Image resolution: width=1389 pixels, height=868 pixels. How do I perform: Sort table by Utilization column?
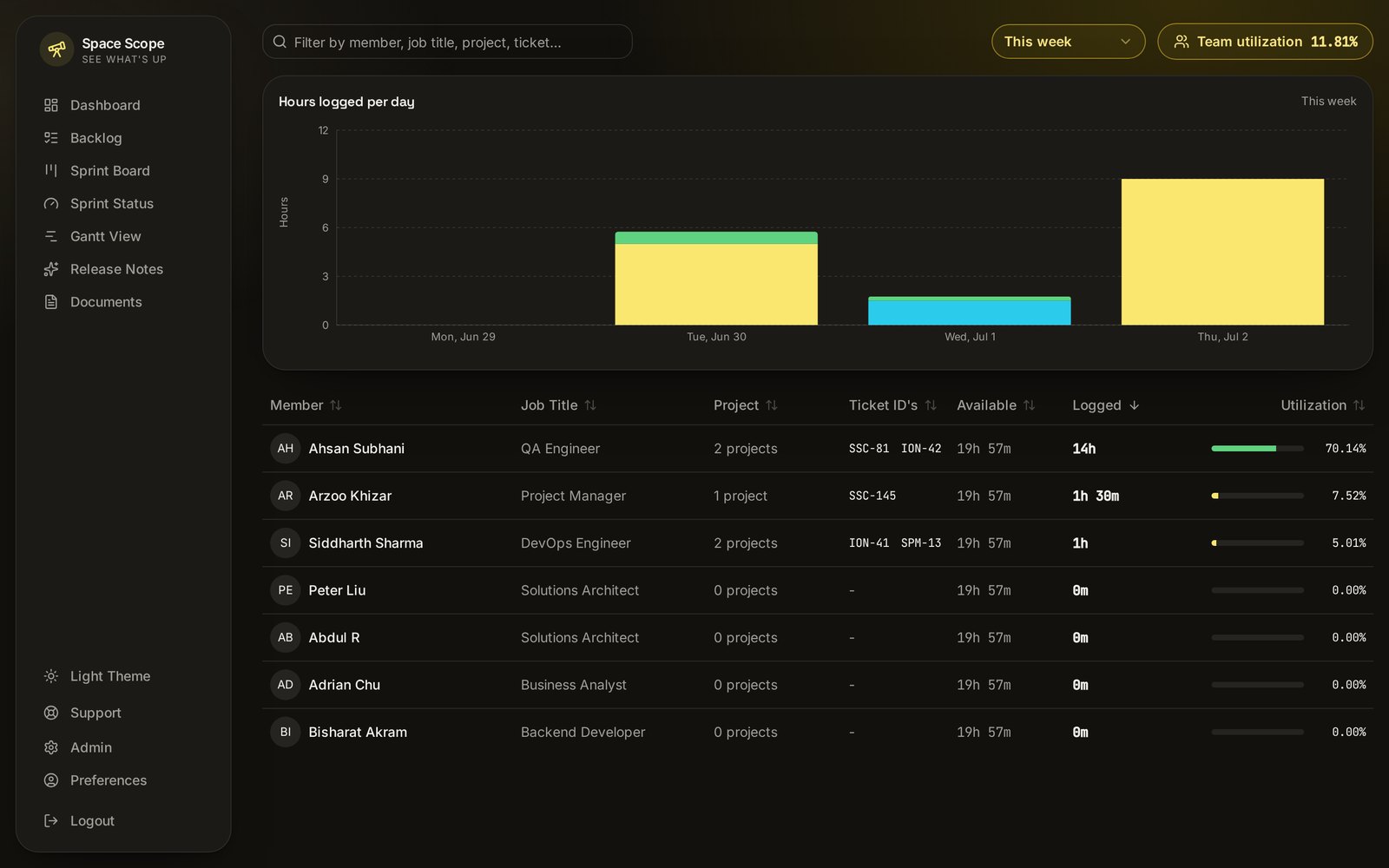(1323, 405)
